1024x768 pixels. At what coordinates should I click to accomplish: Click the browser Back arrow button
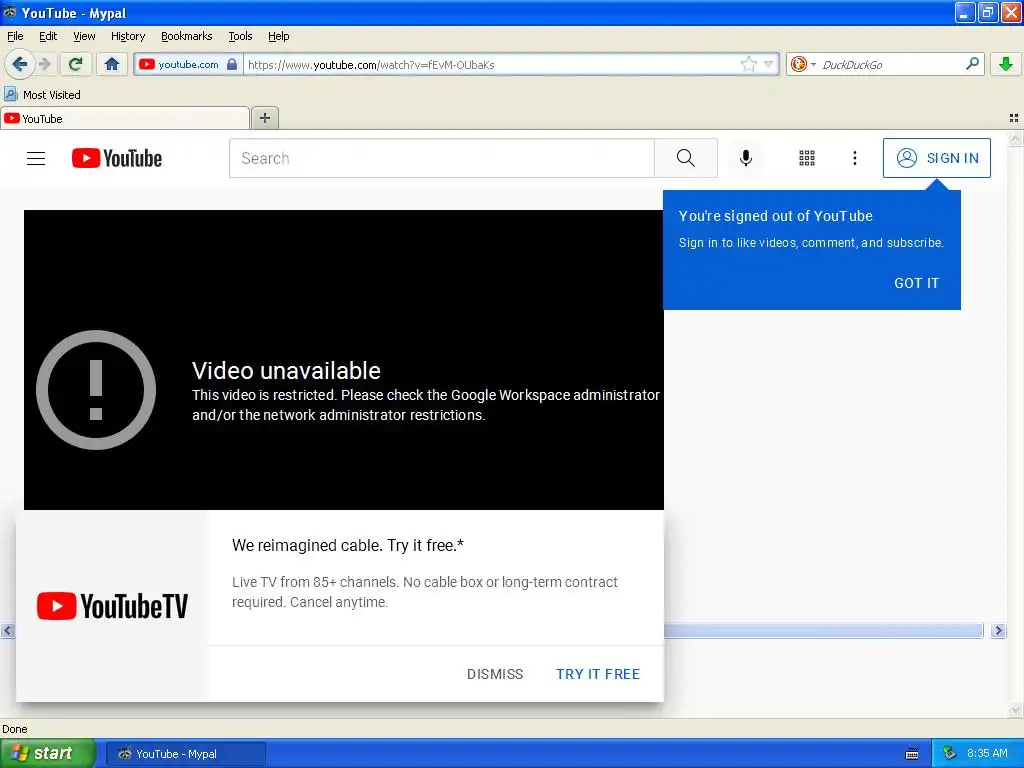[19, 64]
